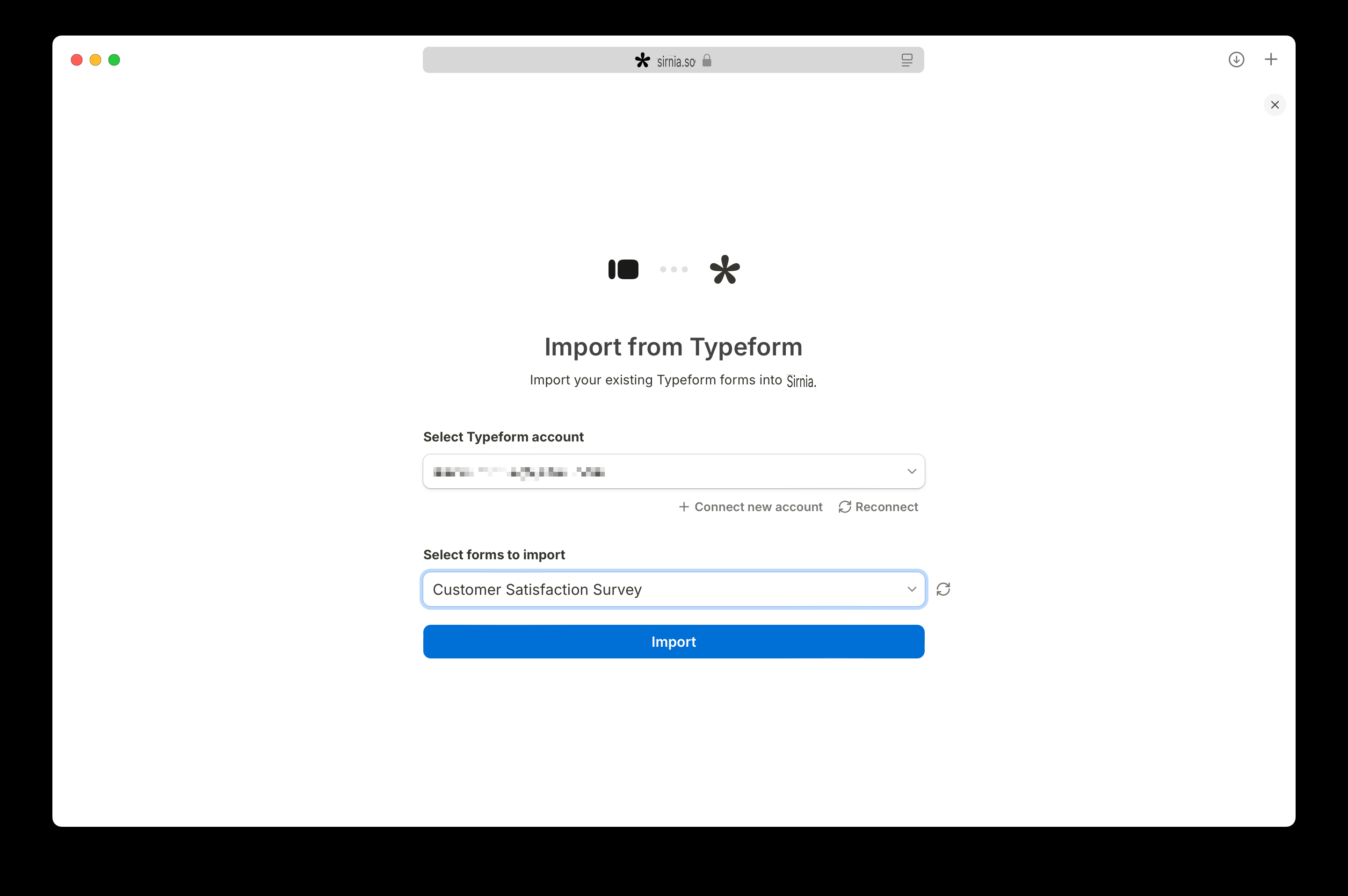Image resolution: width=1348 pixels, height=896 pixels.
Task: Click the Customer Satisfaction Survey text
Action: pyautogui.click(x=537, y=590)
